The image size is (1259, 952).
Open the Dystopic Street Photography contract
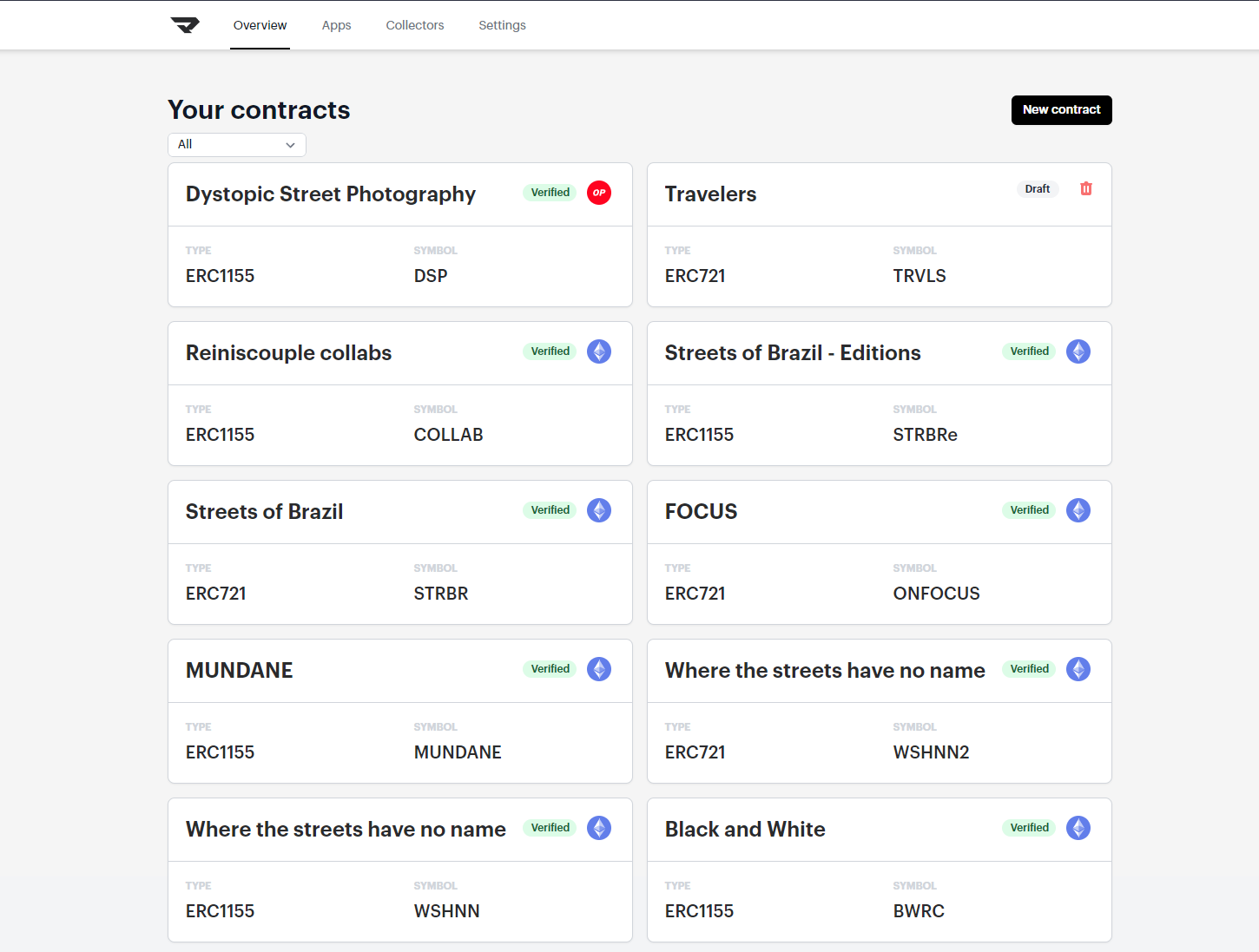click(400, 235)
